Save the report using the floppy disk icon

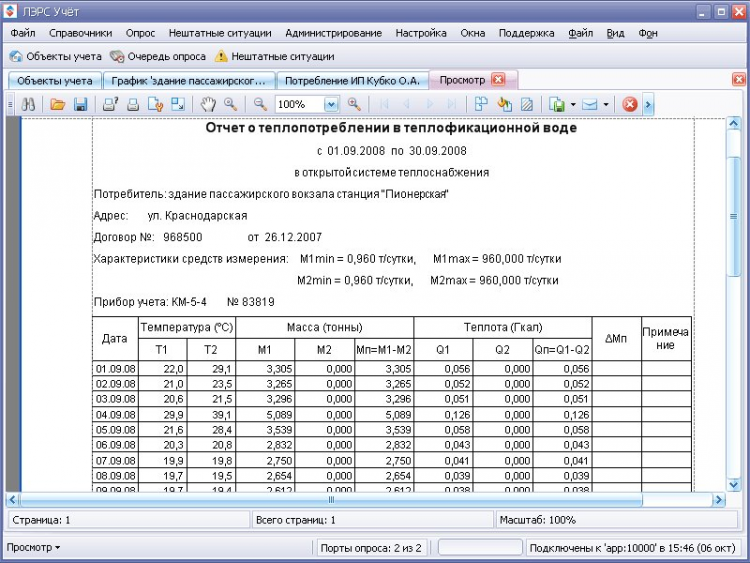tap(81, 104)
